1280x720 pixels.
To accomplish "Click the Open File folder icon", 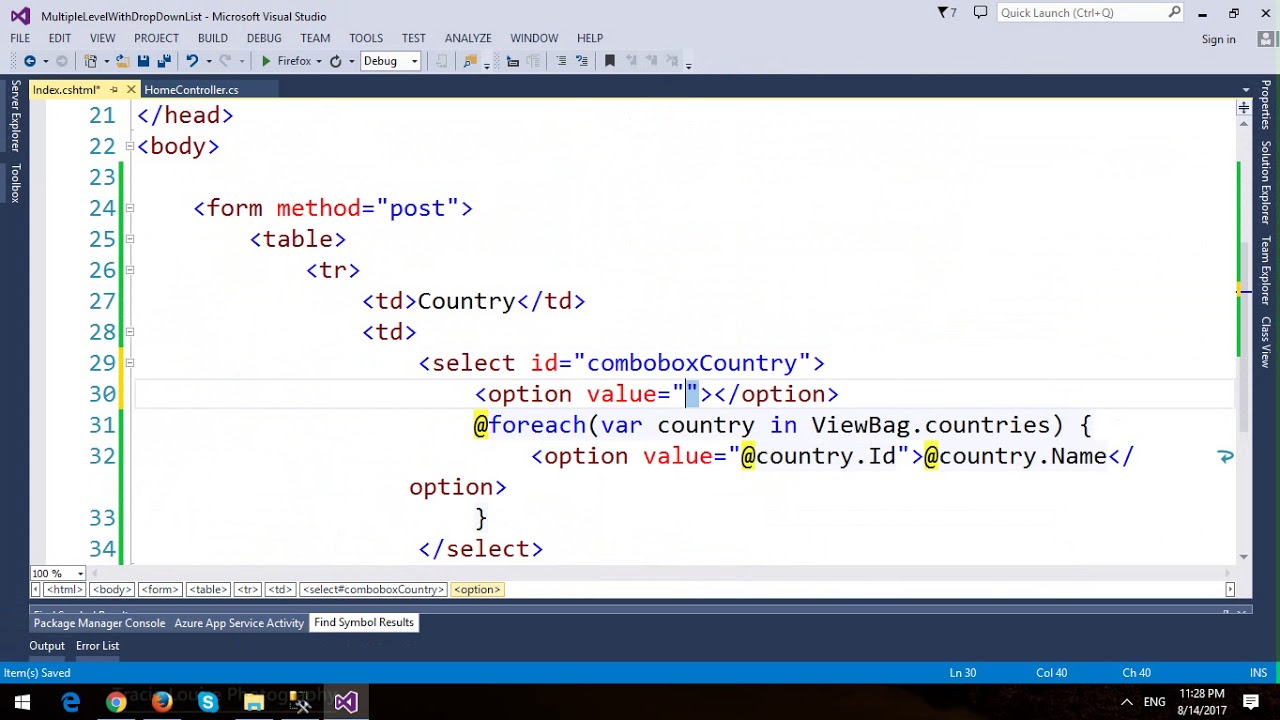I will pos(122,61).
